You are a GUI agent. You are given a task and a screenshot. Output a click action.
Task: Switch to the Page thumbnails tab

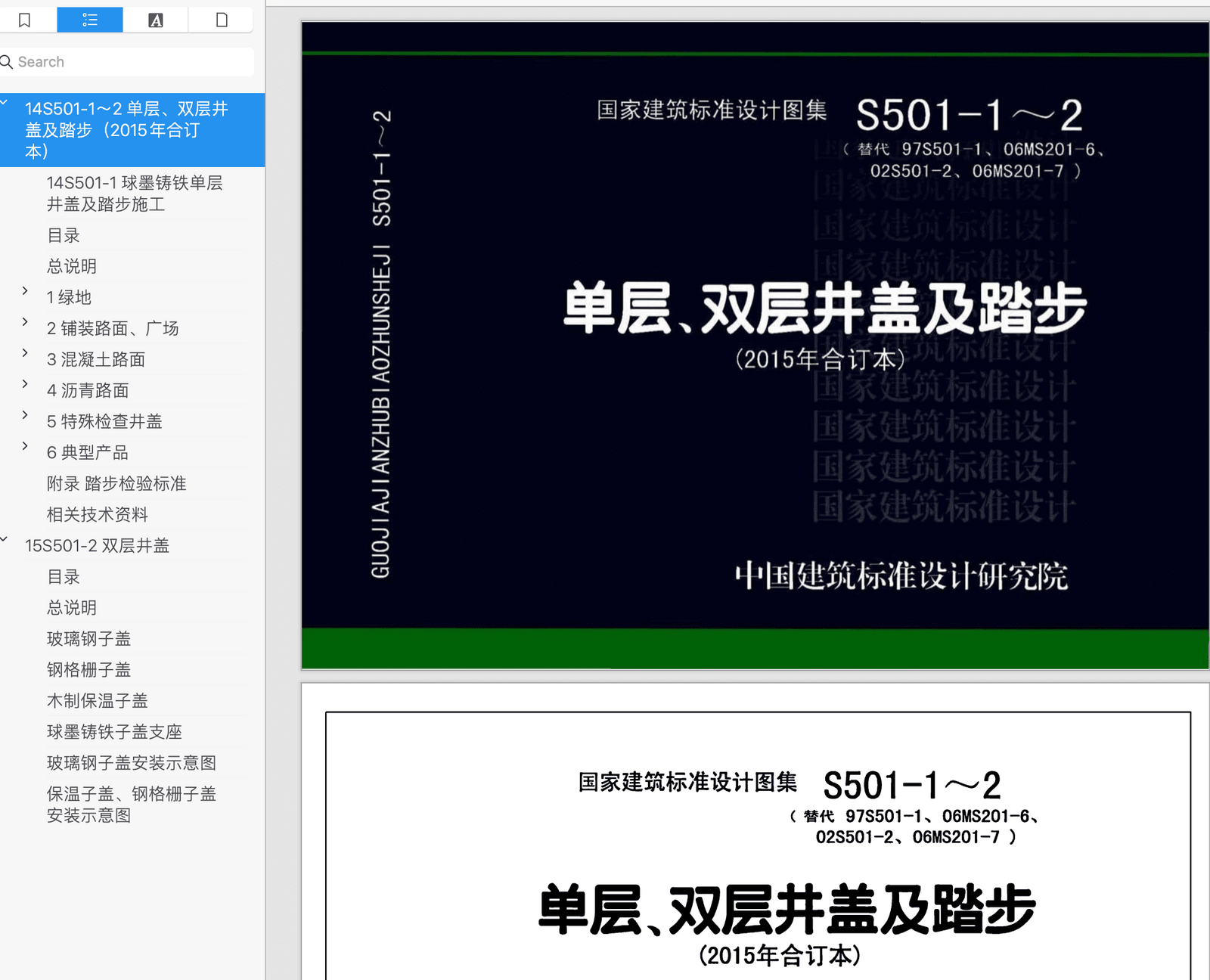pos(221,20)
